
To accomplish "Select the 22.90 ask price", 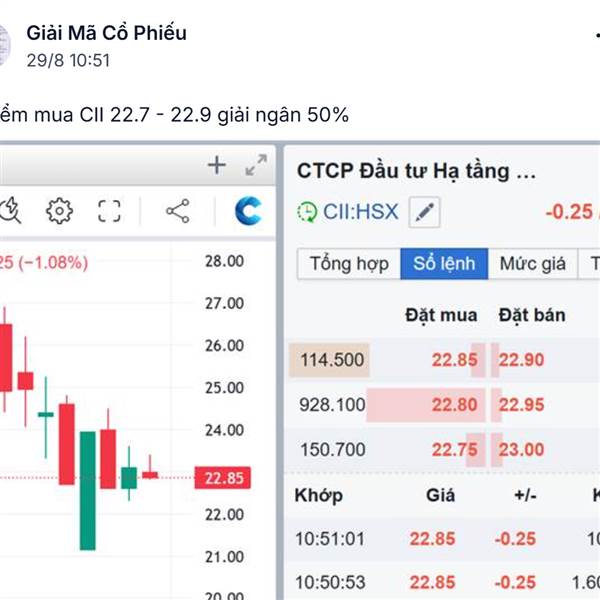I will tap(522, 360).
